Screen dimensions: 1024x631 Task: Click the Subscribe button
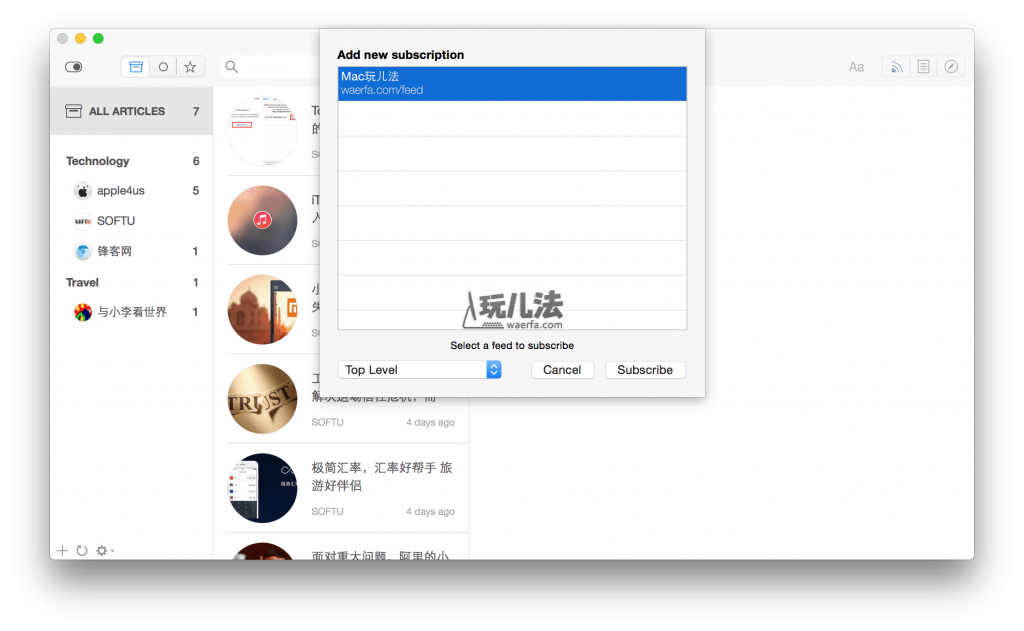point(645,370)
